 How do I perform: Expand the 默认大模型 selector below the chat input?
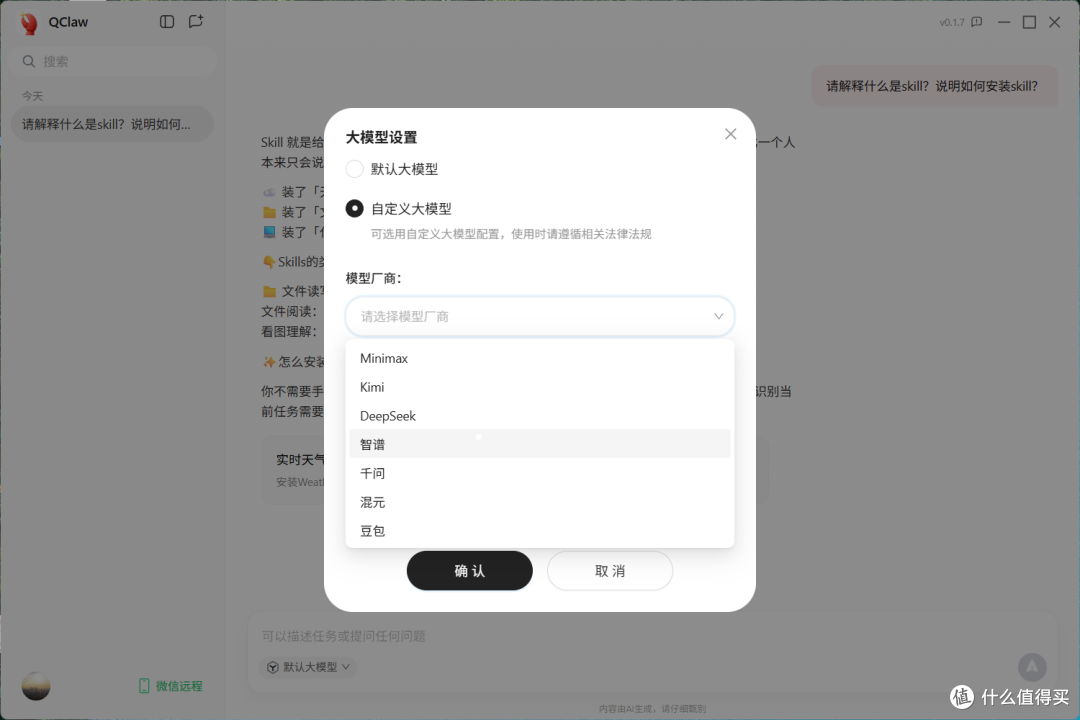(x=309, y=667)
